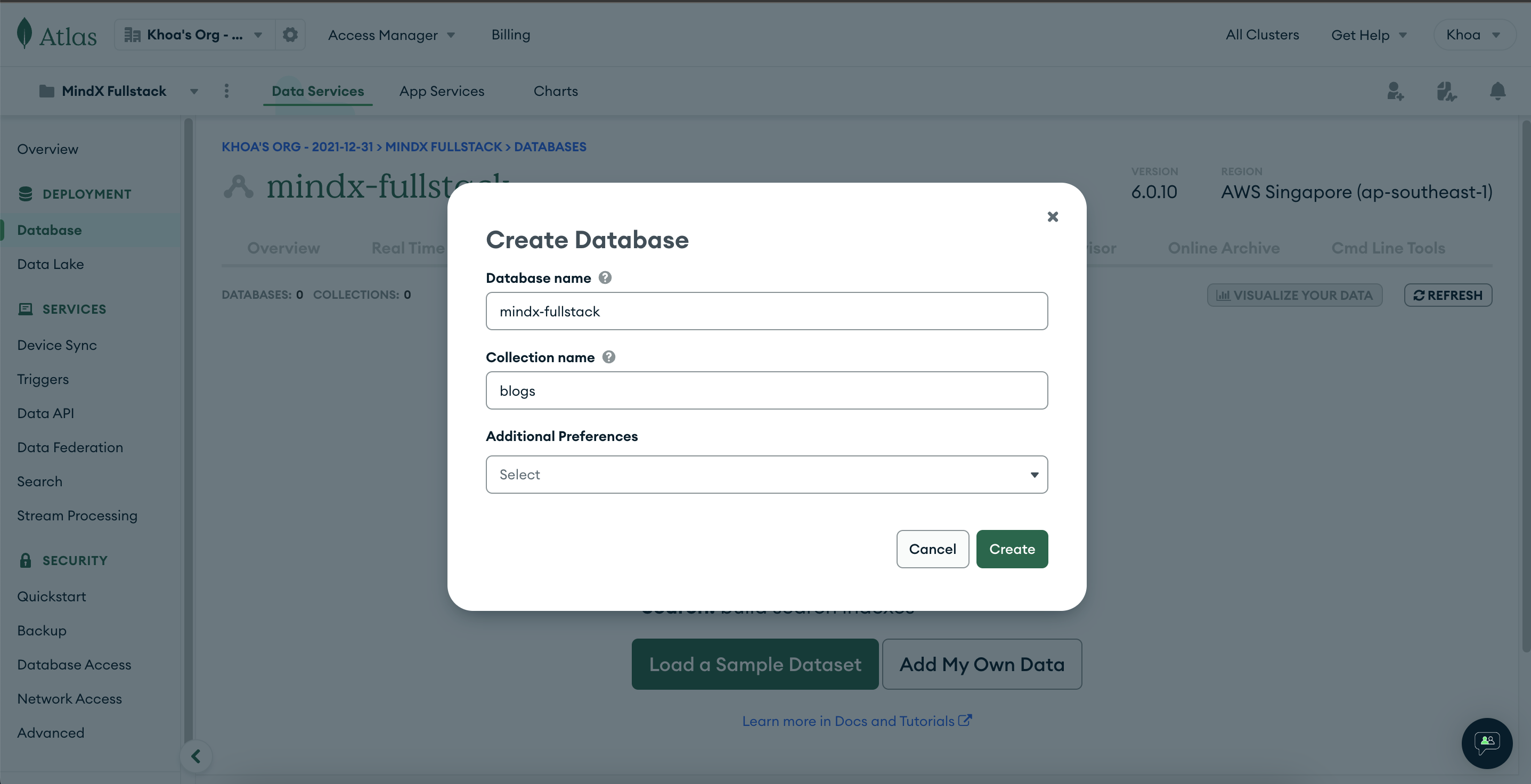Open the alerts bell icon

point(1497,91)
